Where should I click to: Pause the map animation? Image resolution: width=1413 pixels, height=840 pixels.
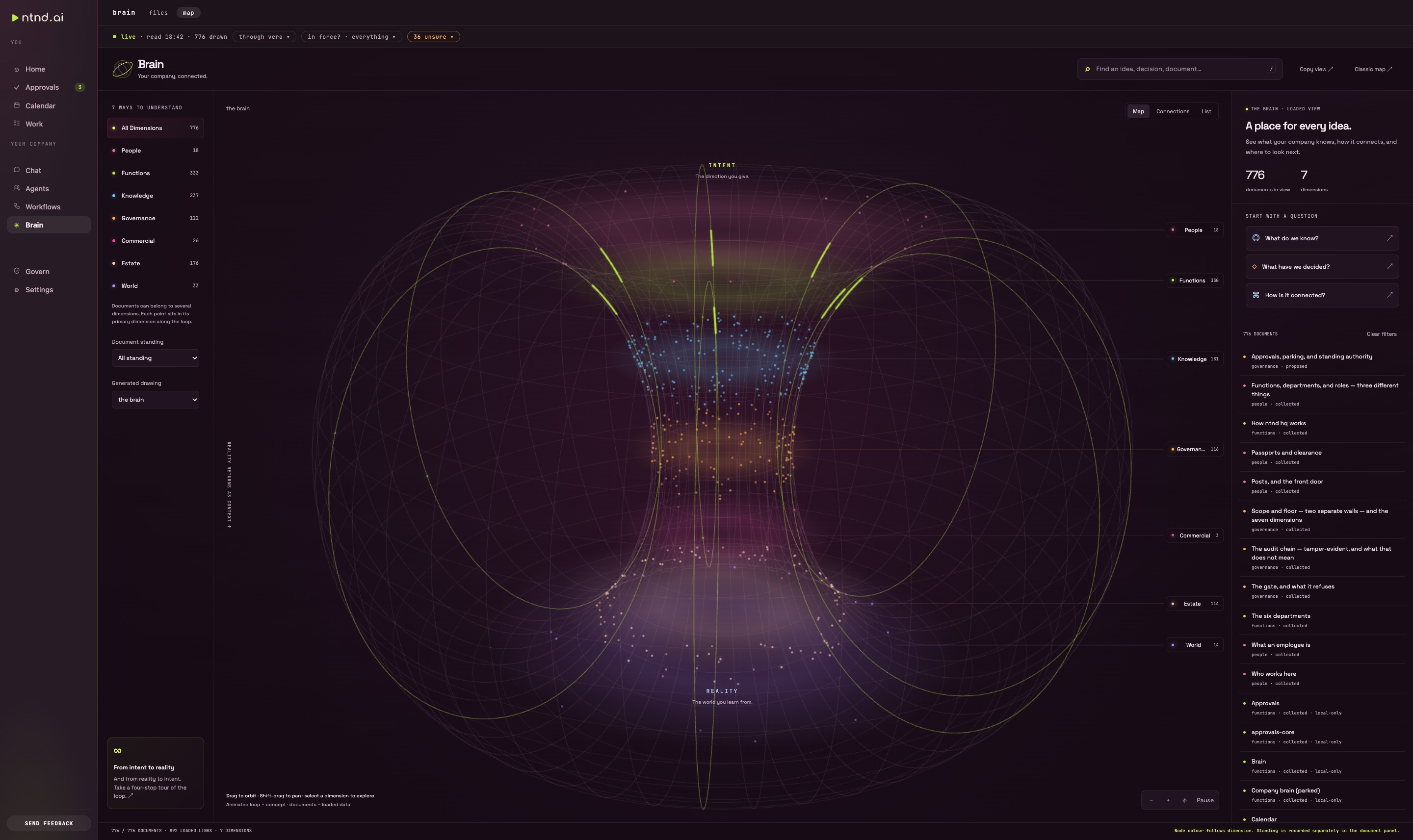(1204, 800)
